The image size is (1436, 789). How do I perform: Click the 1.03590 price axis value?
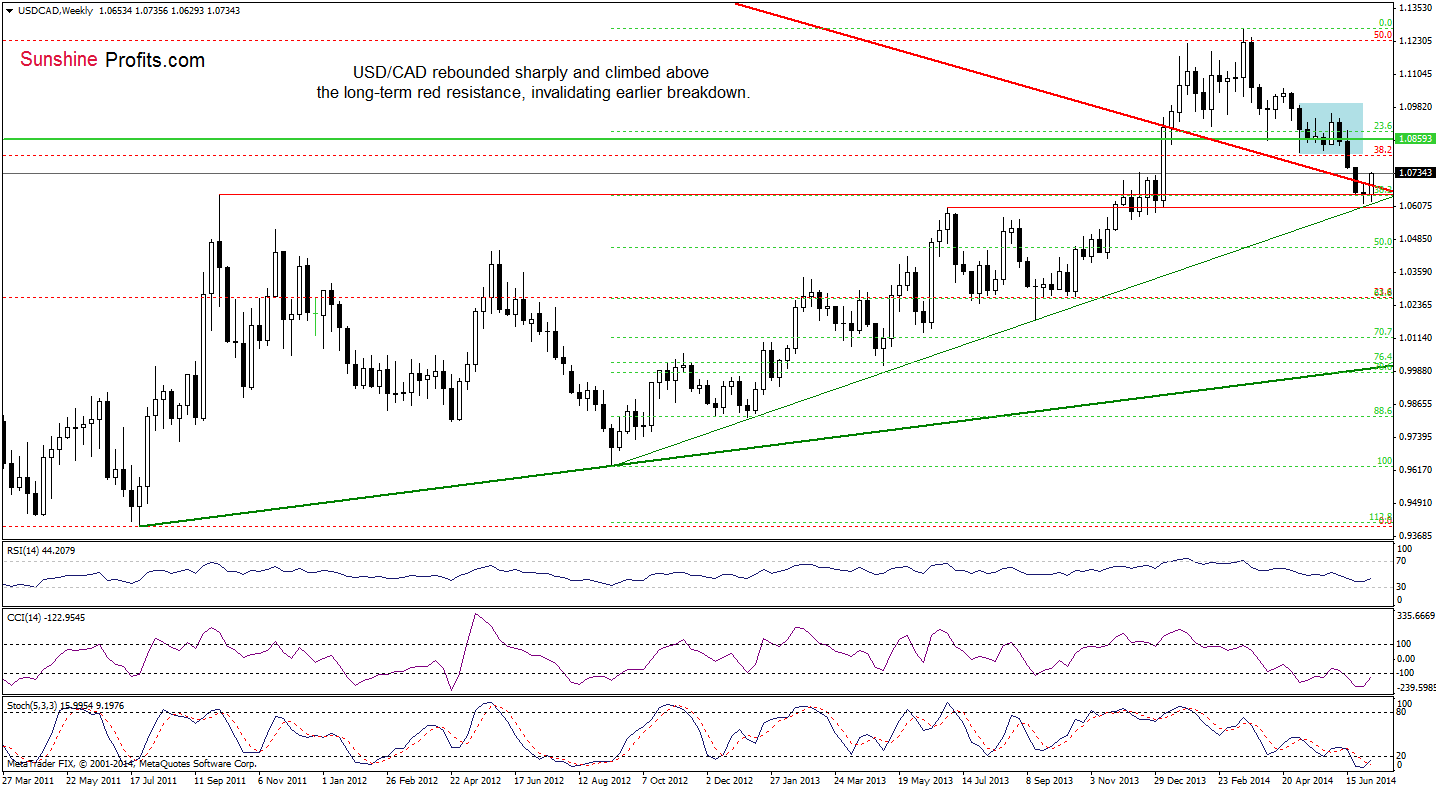tap(1416, 271)
